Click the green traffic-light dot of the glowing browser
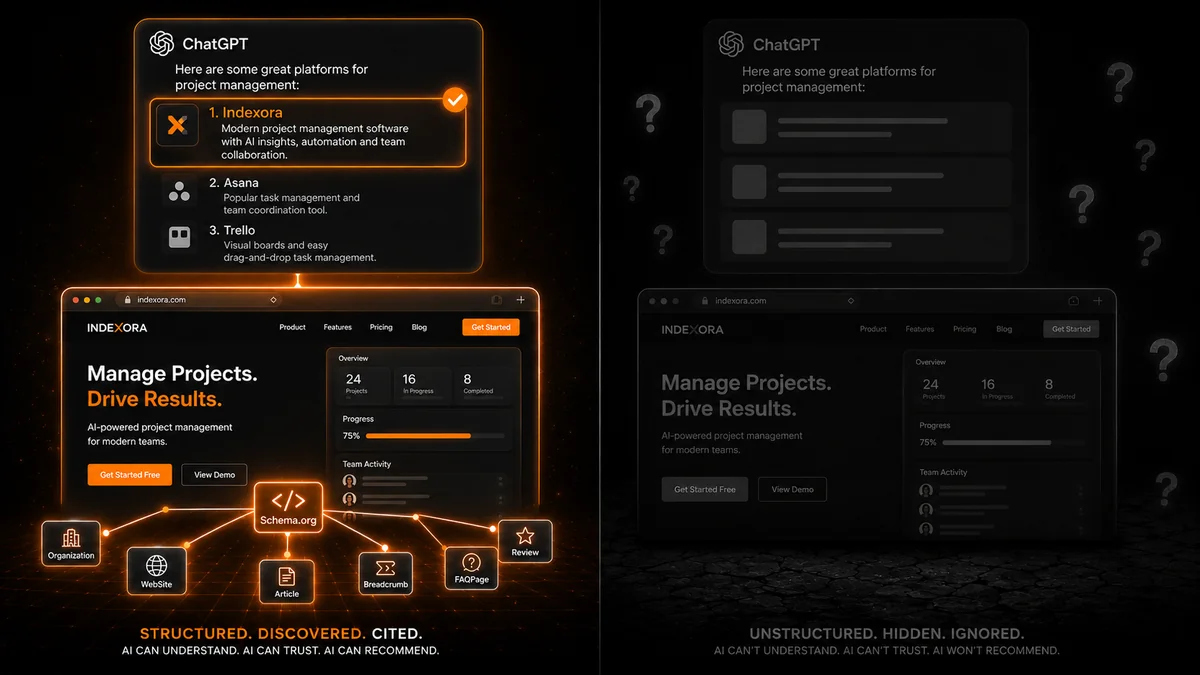 [x=99, y=300]
